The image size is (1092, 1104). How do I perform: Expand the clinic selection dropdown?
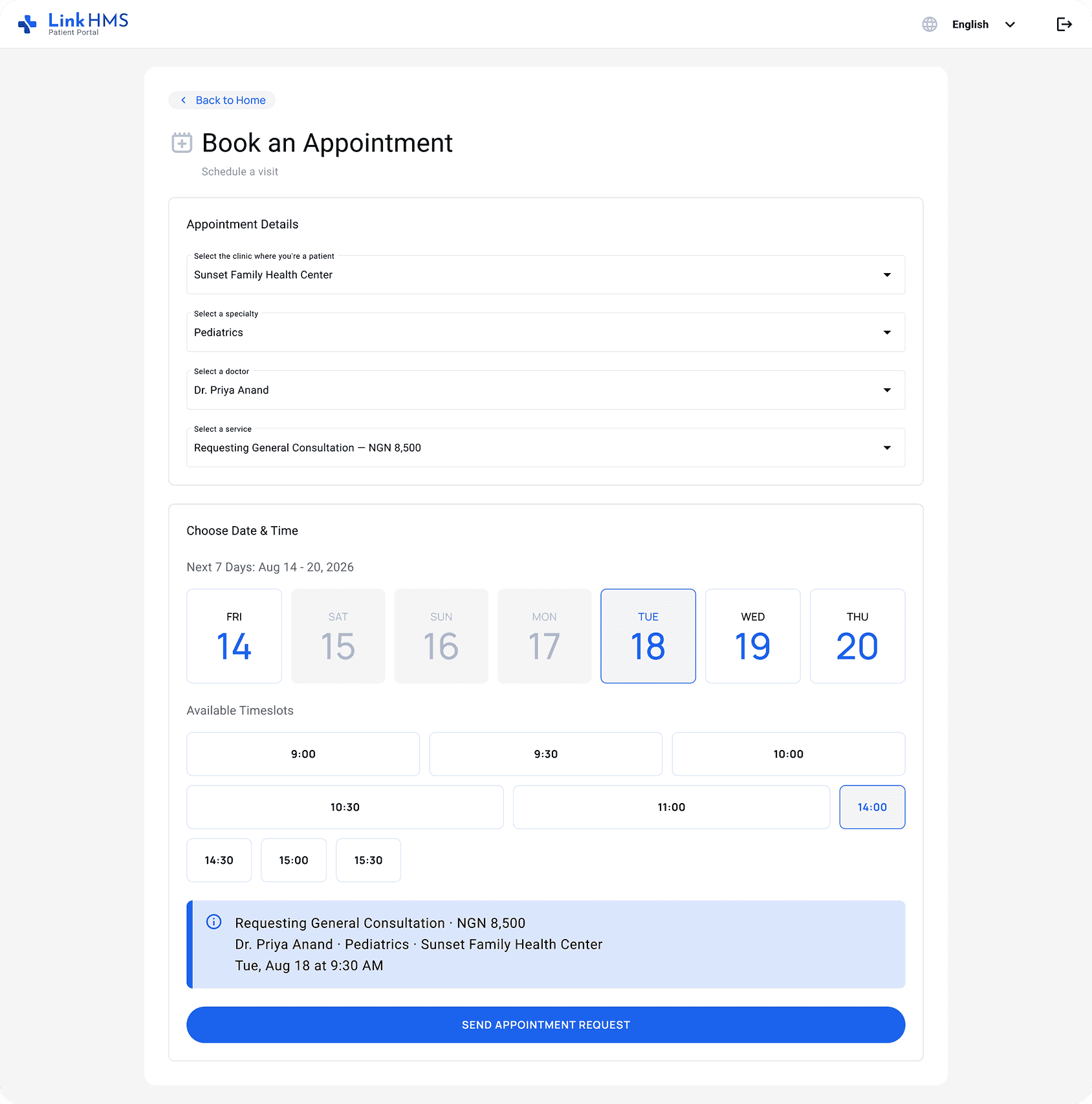pos(545,275)
